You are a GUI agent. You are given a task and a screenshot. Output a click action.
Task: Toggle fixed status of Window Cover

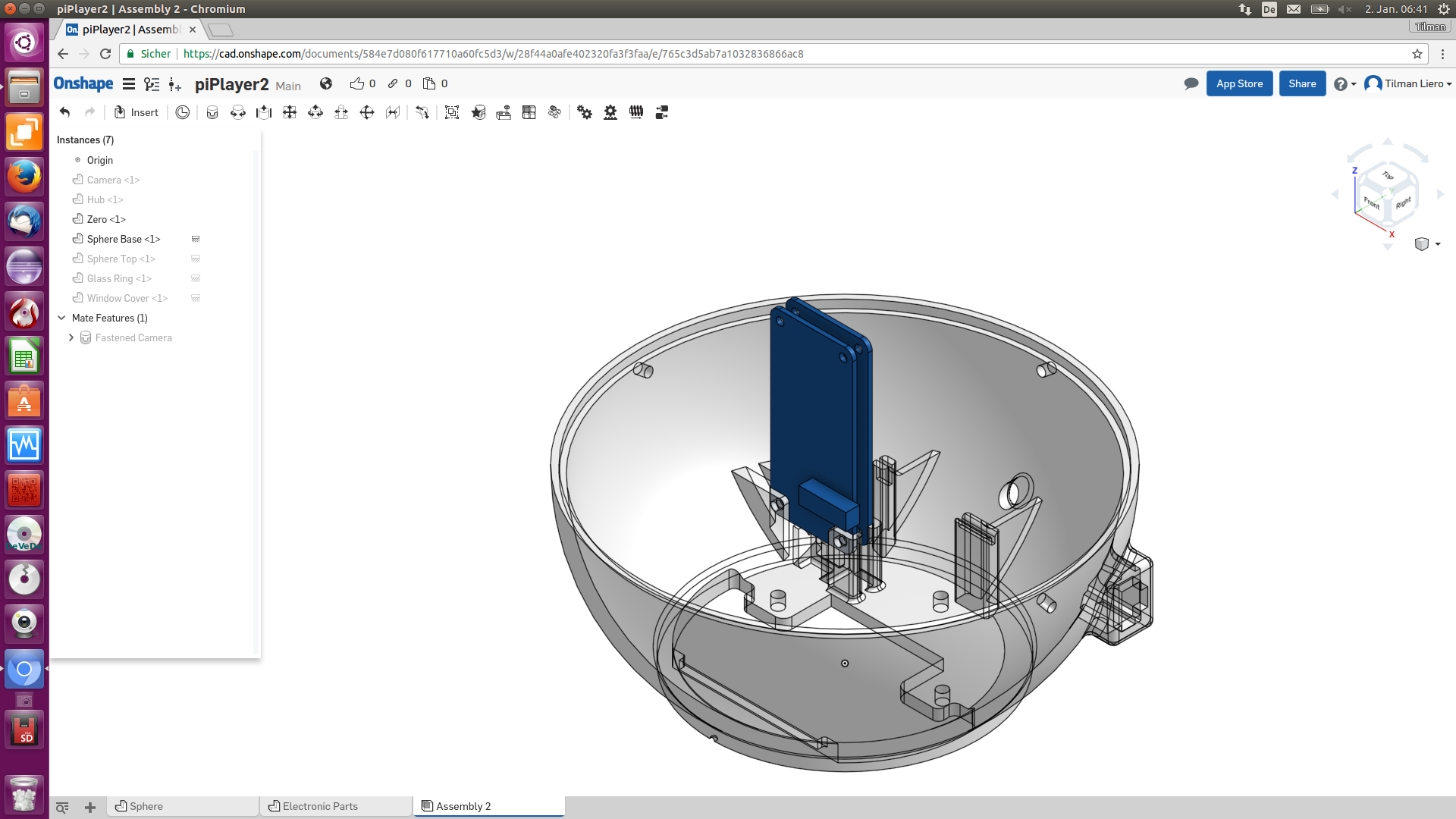196,298
